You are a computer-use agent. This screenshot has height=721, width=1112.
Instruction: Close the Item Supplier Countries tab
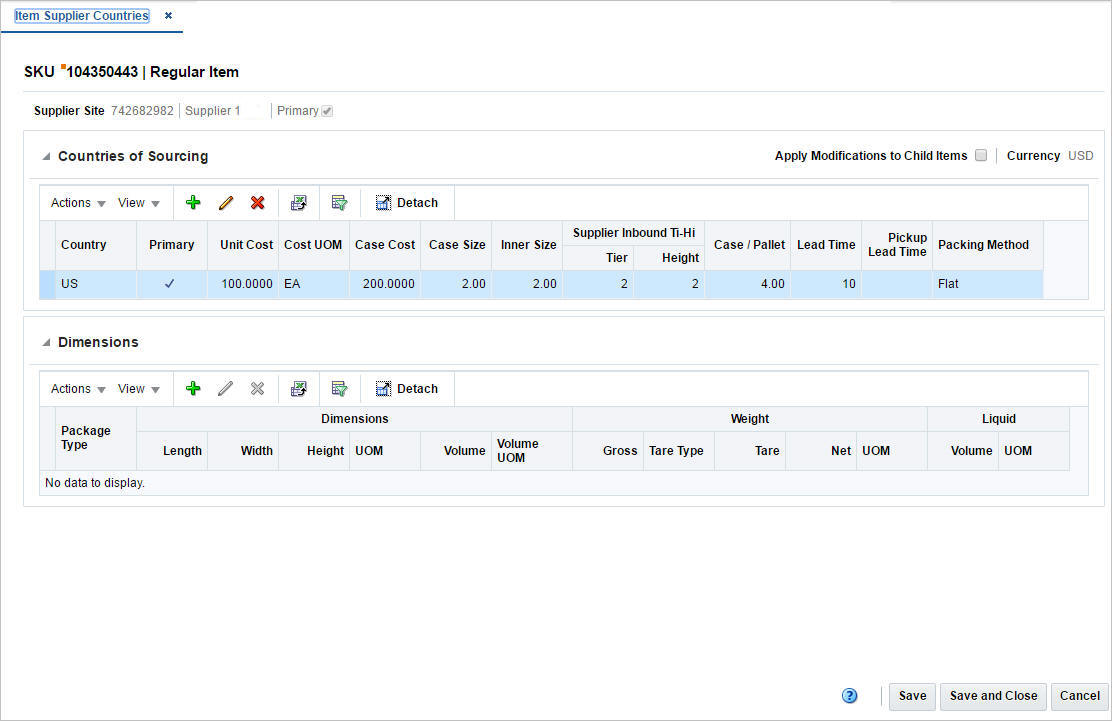click(x=168, y=16)
